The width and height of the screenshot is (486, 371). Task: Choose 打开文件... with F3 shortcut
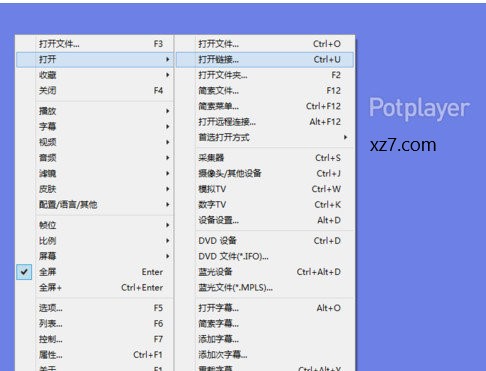pos(95,44)
